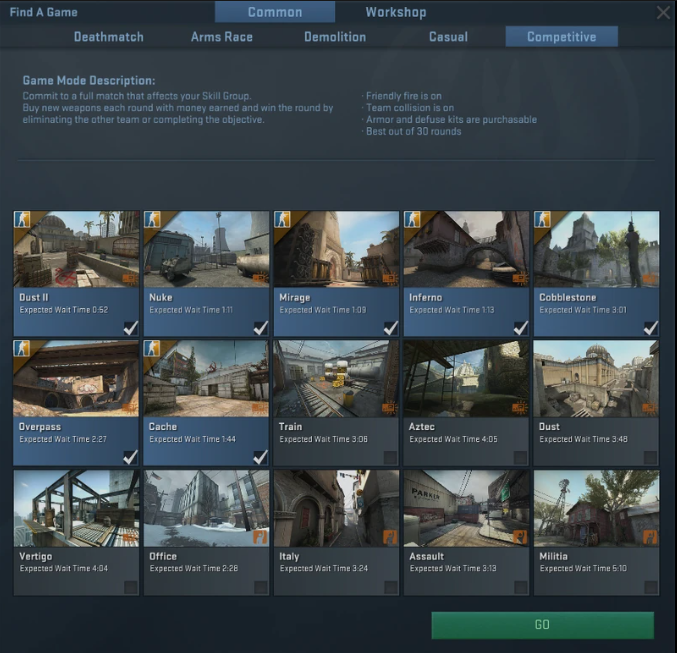Click hostage rescue icon on Office thumbnail
Image resolution: width=677 pixels, height=653 pixels.
pyautogui.click(x=260, y=537)
